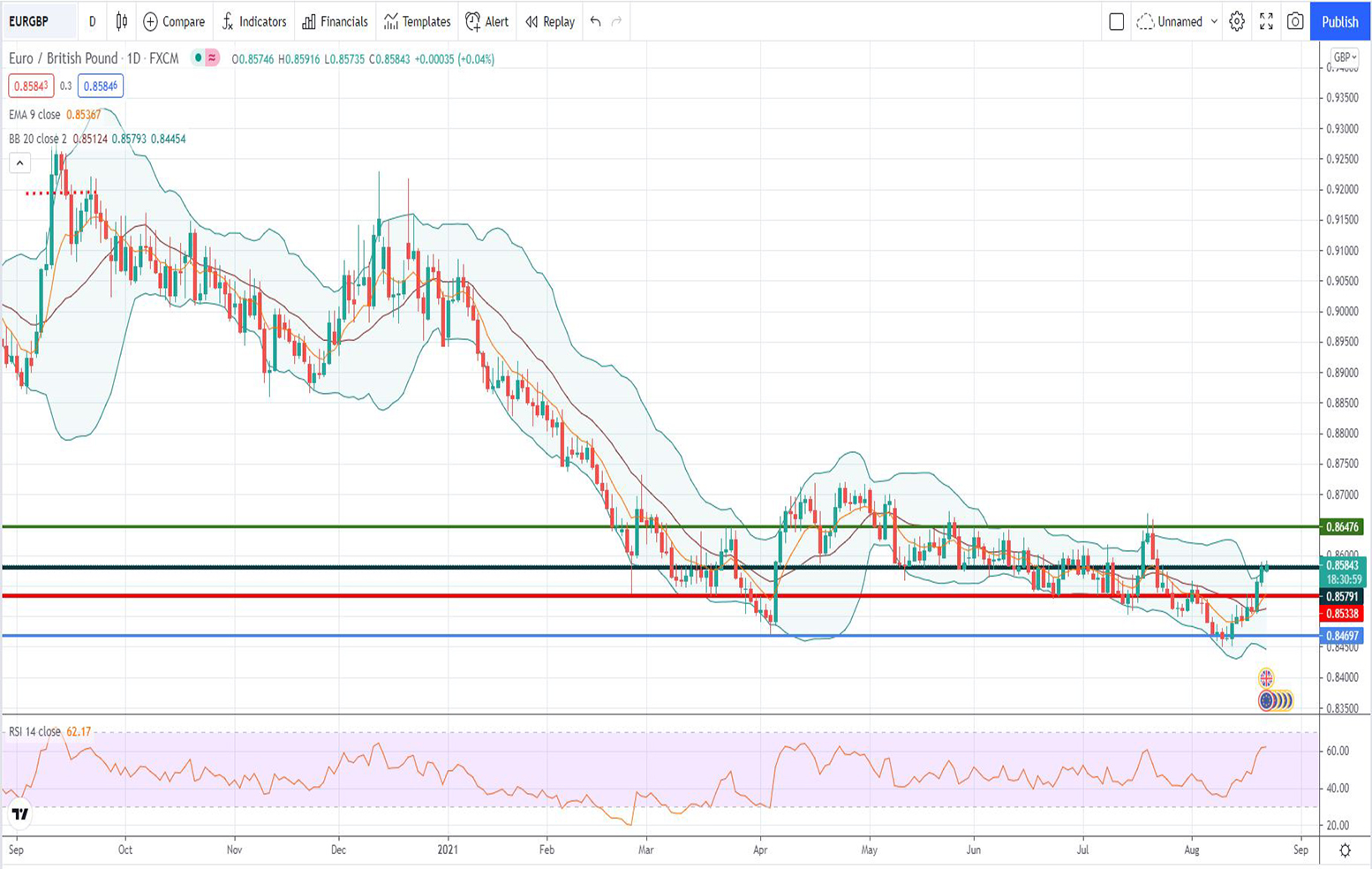Viewport: 1372px width, 869px height.
Task: Toggle fullscreen mode
Action: click(1266, 21)
